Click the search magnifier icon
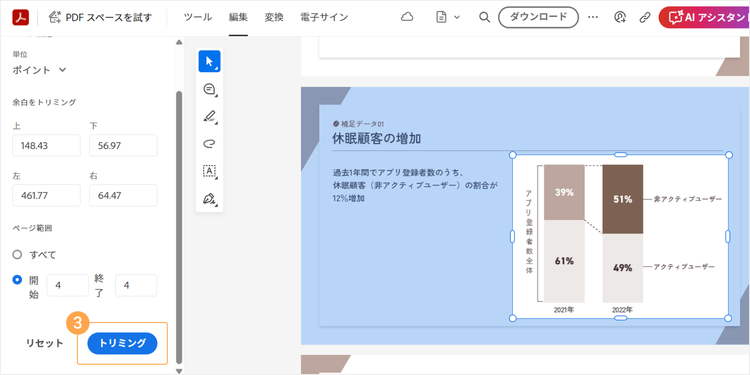 [485, 17]
